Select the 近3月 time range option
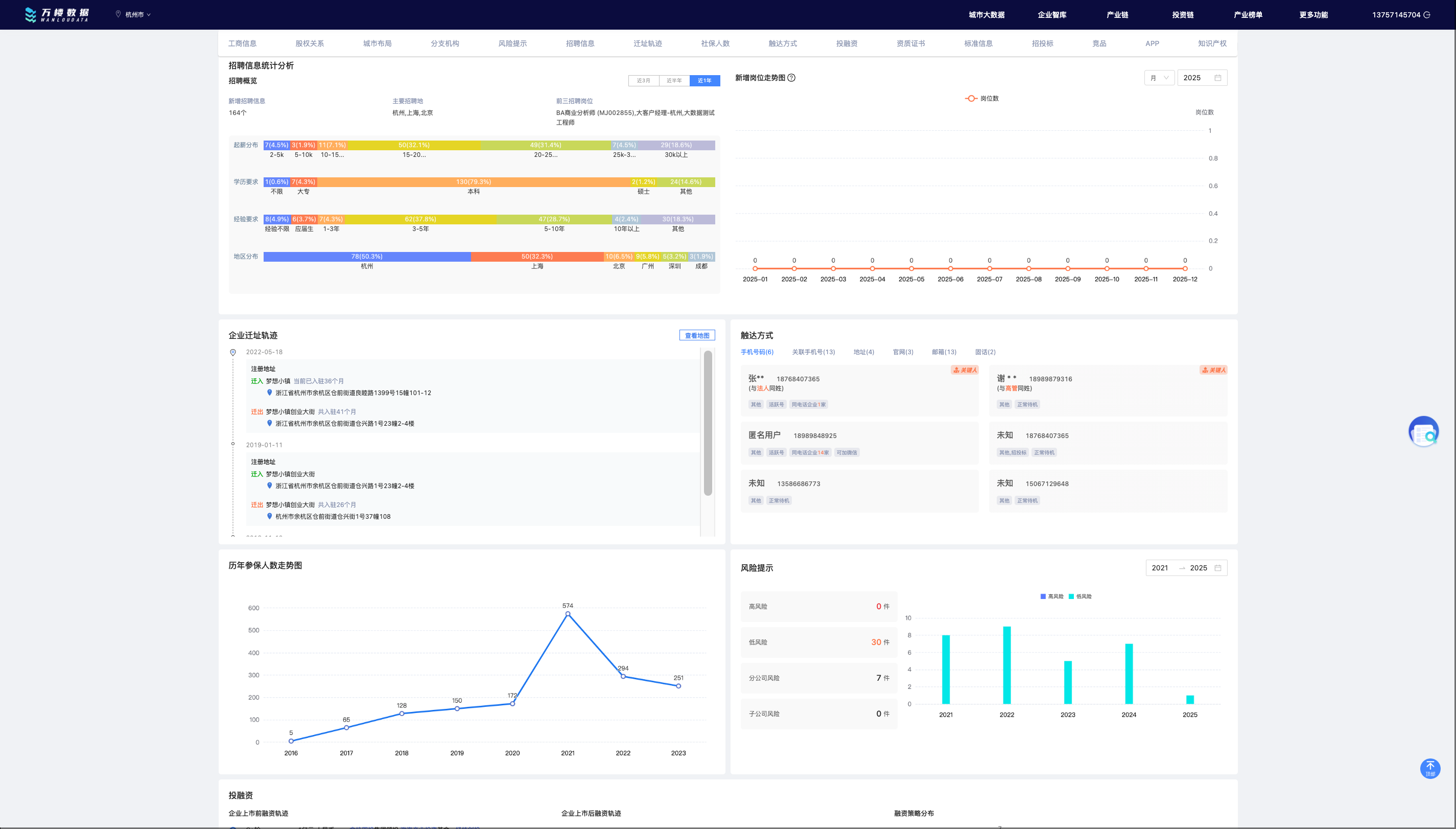The width and height of the screenshot is (1456, 829). point(644,81)
